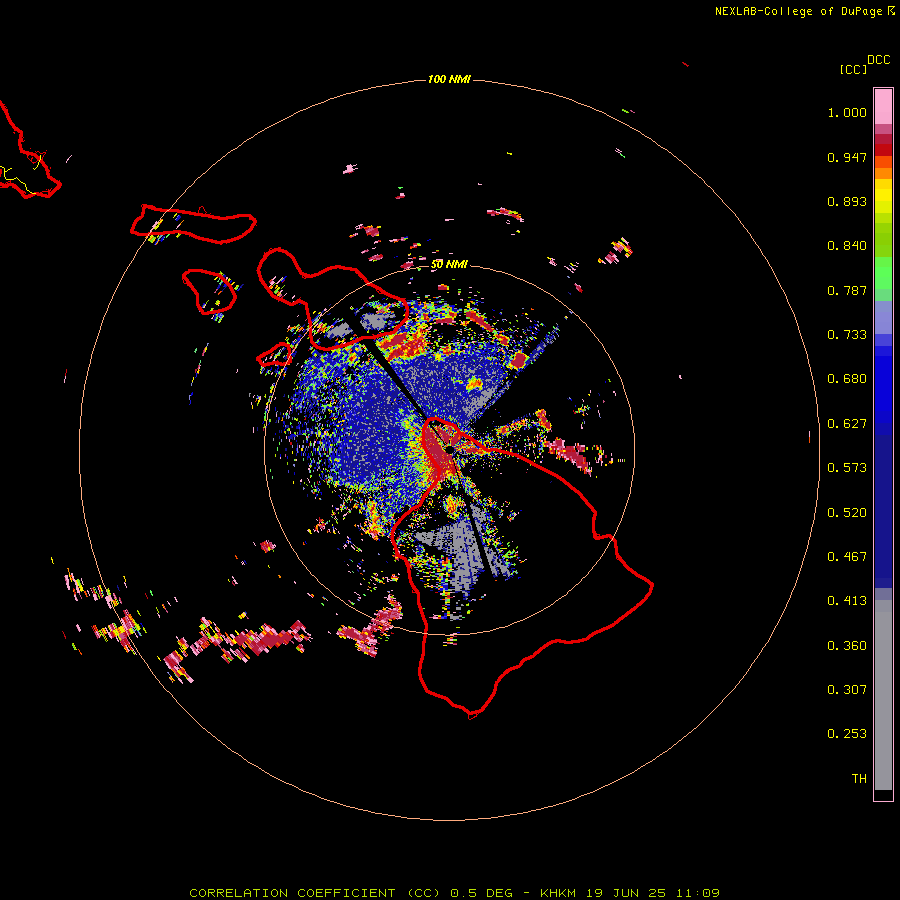
Task: Click the 0.413 scale value
Action: (847, 601)
